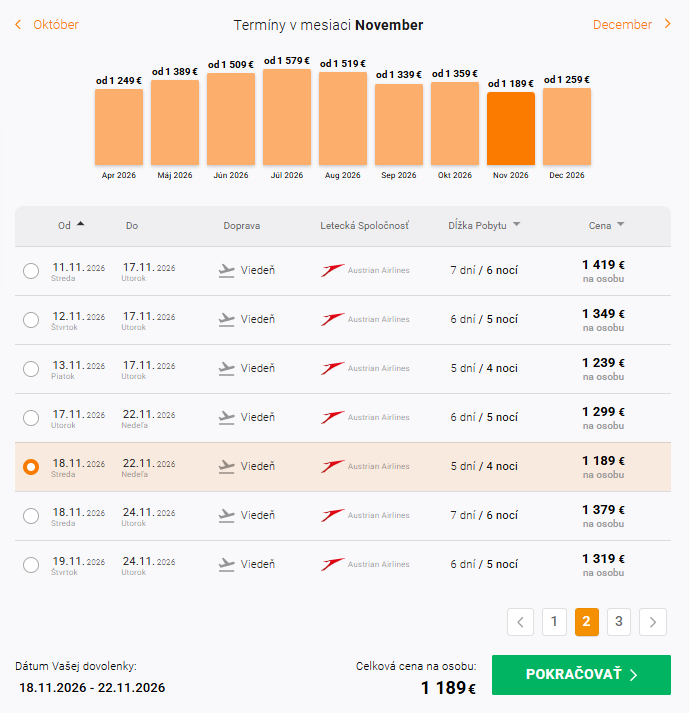Pick the 19.11.–24.11. term radio button
The width and height of the screenshot is (689, 713).
pyautogui.click(x=31, y=564)
